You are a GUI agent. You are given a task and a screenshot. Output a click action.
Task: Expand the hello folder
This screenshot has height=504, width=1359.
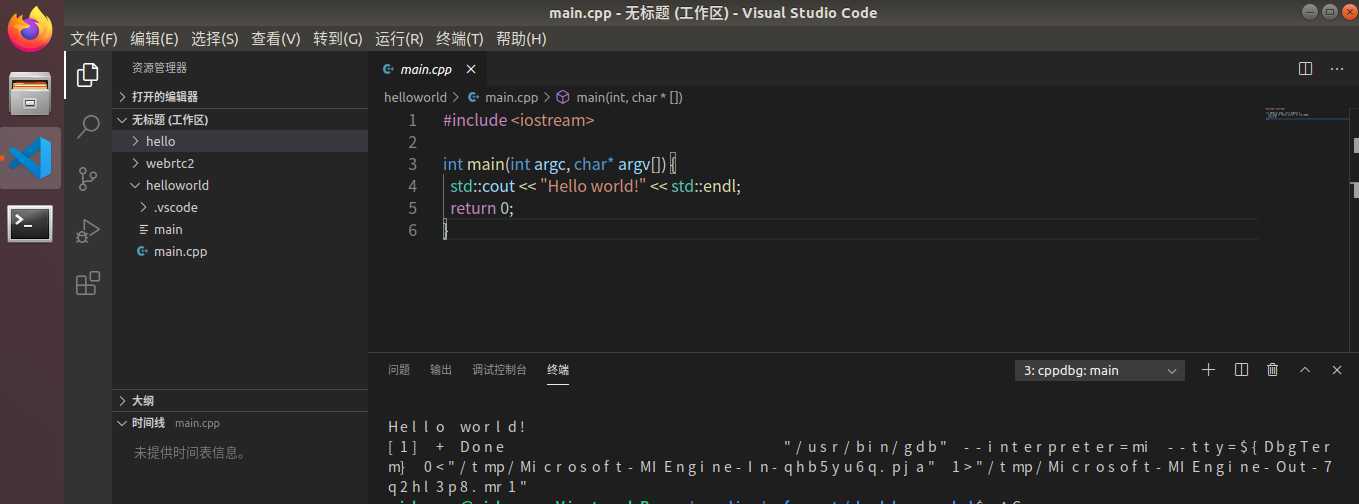(x=240, y=141)
